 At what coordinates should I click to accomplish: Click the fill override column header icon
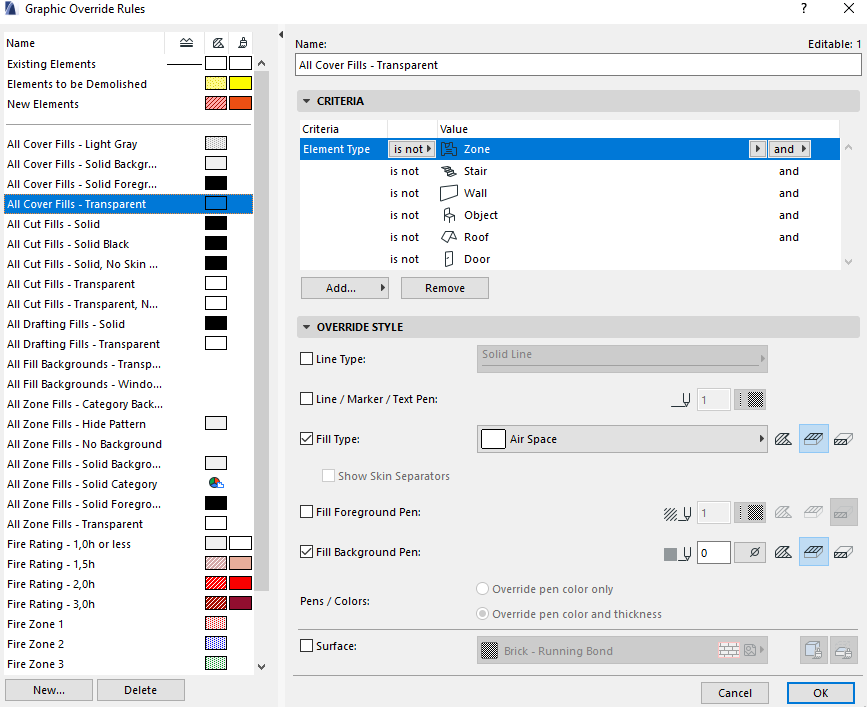218,43
